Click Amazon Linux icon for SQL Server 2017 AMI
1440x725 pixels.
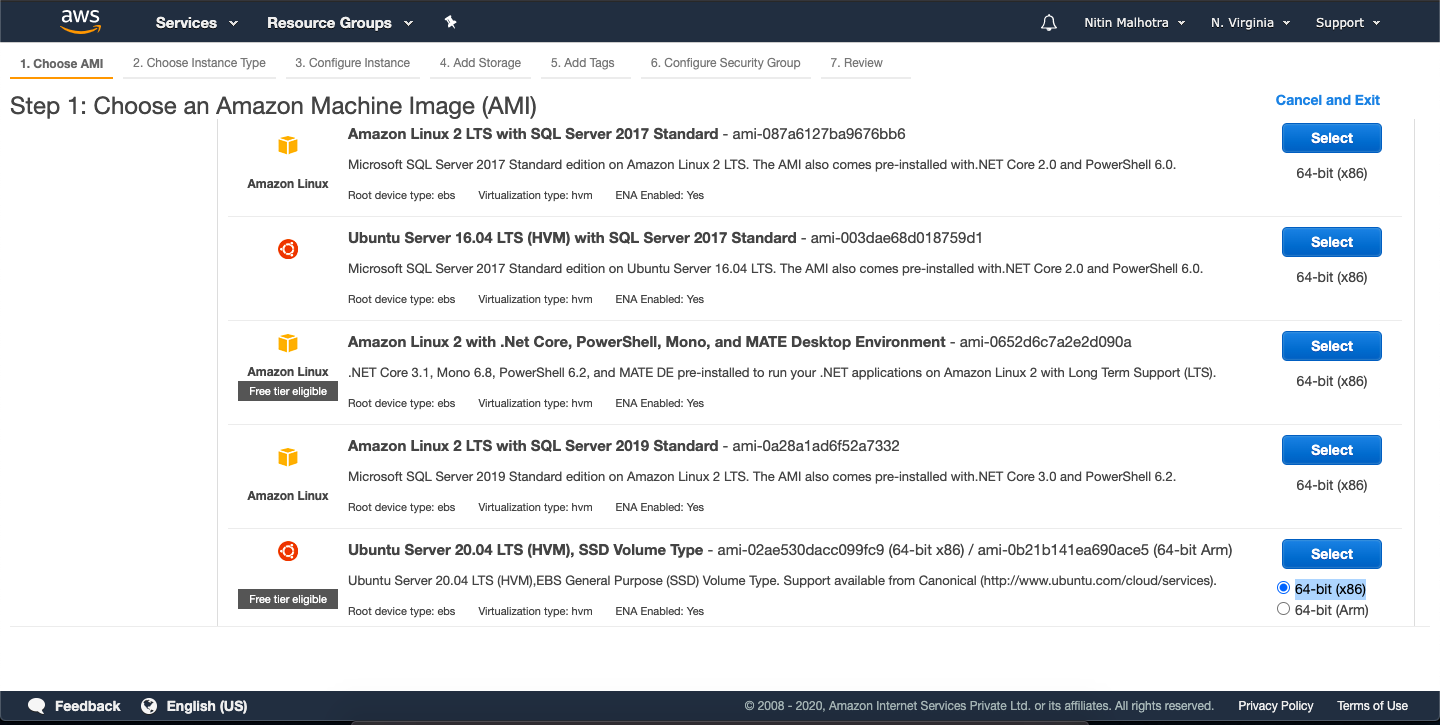288,146
